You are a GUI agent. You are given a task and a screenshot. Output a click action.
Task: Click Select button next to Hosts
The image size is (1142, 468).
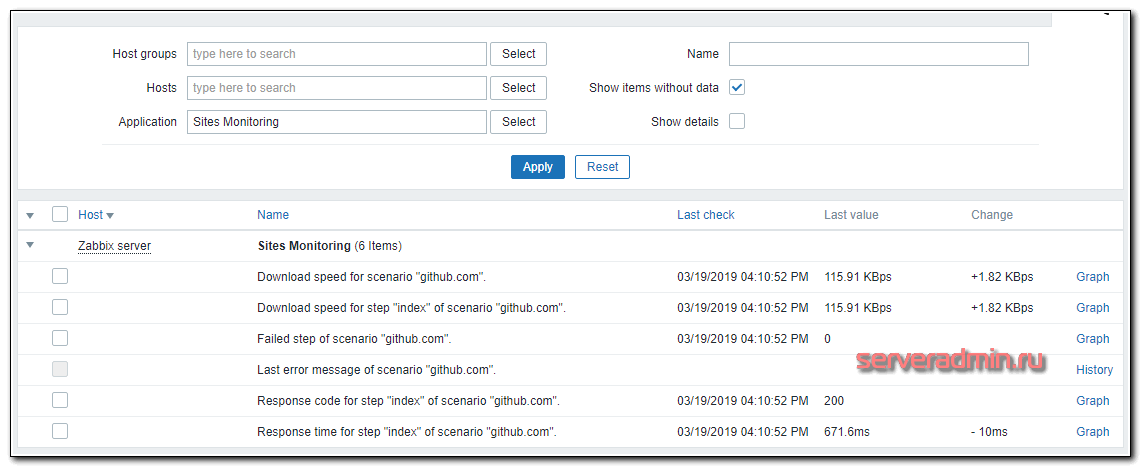click(x=518, y=88)
